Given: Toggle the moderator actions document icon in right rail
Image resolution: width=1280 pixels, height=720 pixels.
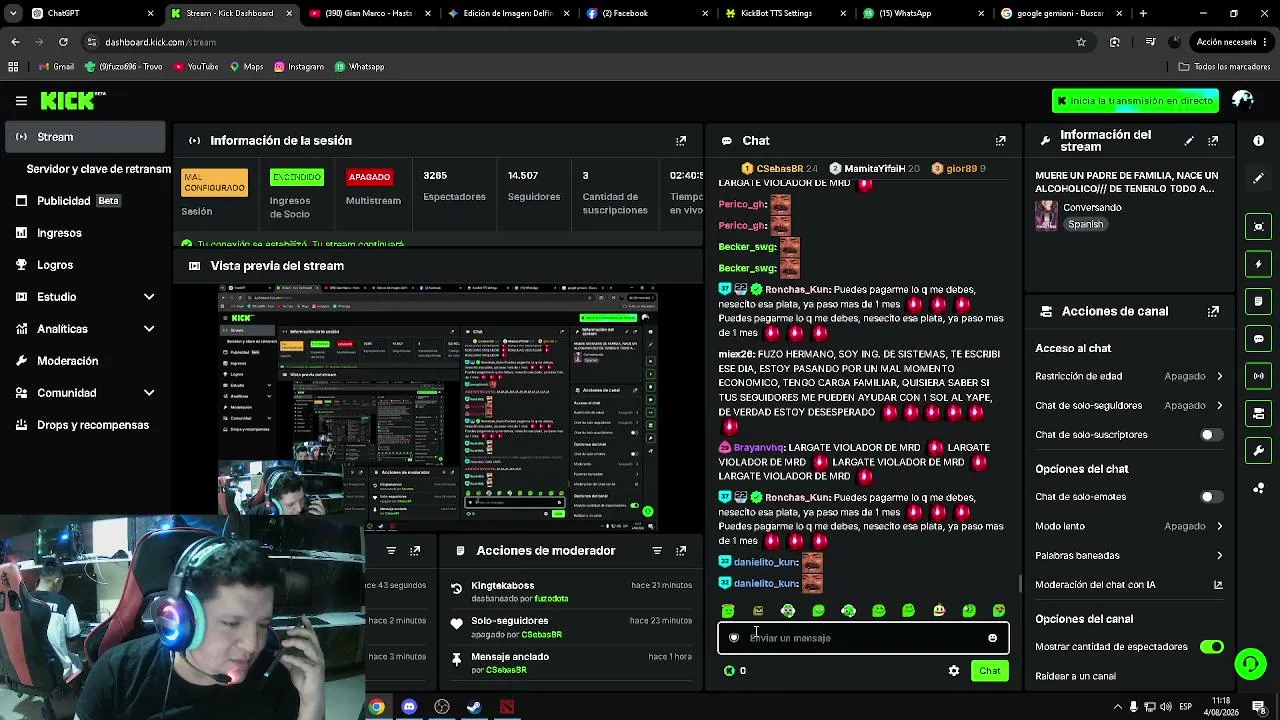Looking at the screenshot, I should (x=1259, y=301).
